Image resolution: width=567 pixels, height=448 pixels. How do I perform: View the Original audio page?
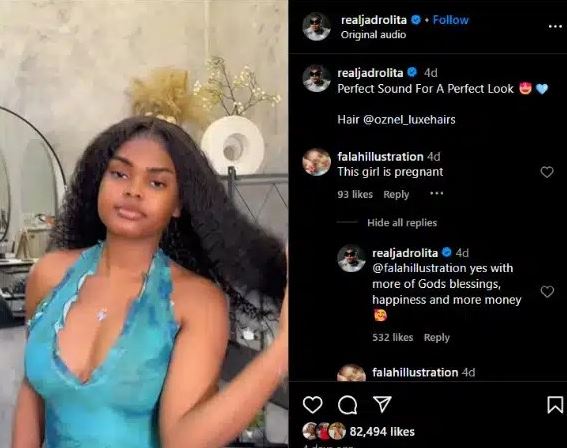point(373,35)
